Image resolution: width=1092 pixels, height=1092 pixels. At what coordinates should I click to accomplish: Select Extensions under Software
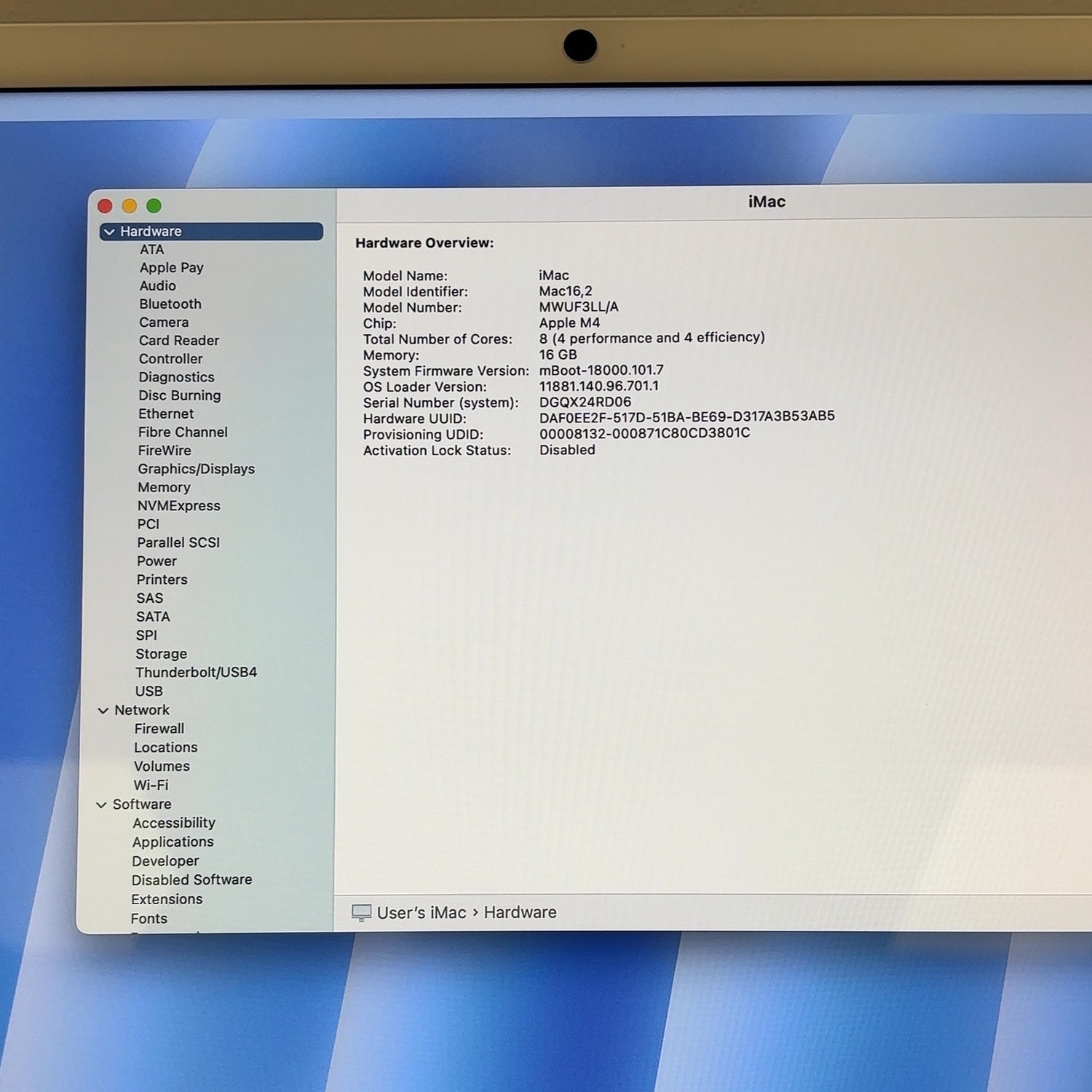(167, 900)
